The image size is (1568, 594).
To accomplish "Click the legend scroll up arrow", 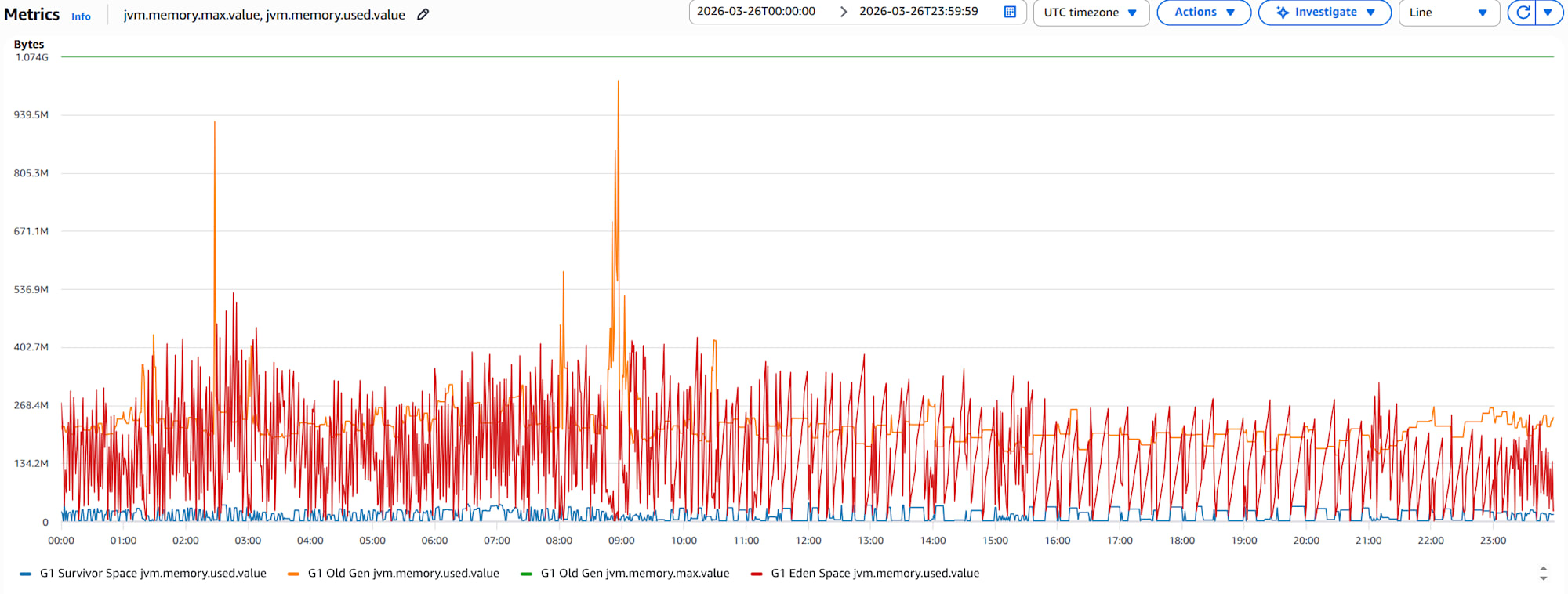I will coord(1543,569).
